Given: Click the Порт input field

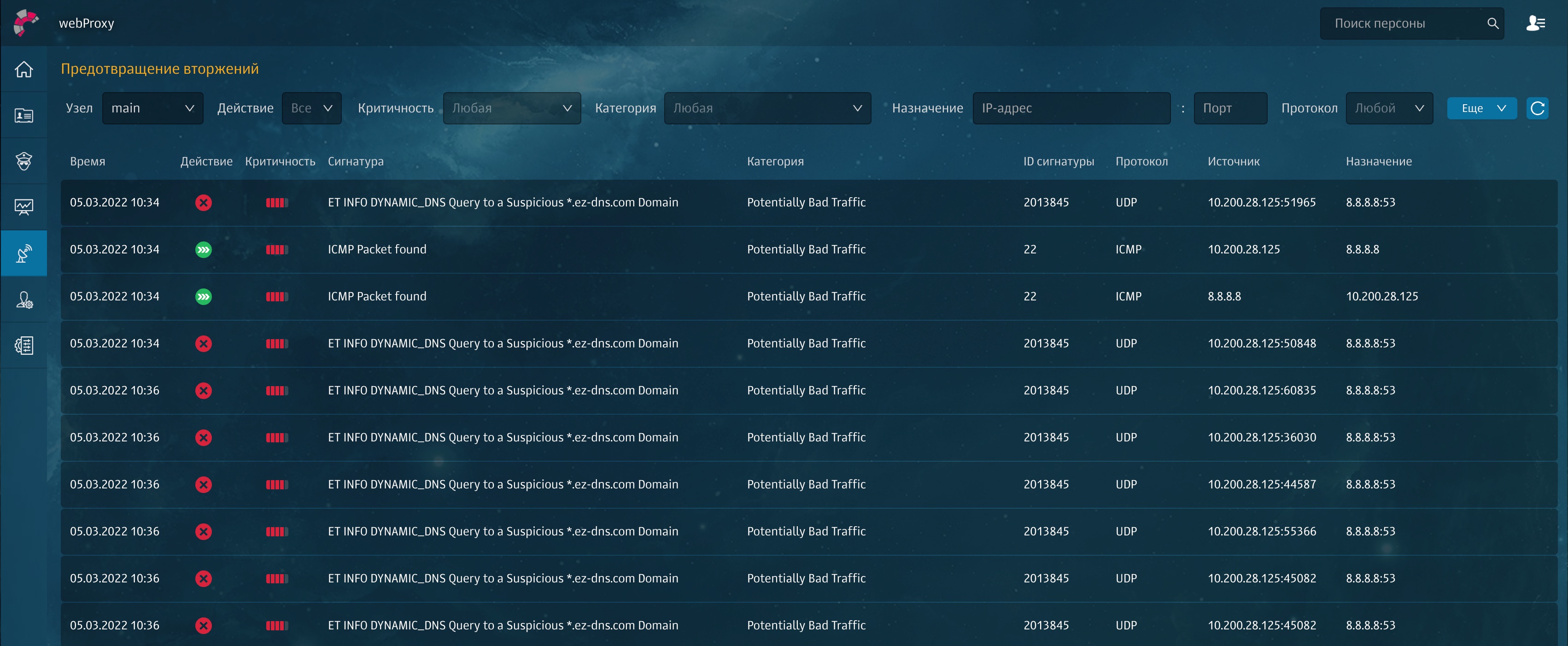Looking at the screenshot, I should point(1229,108).
